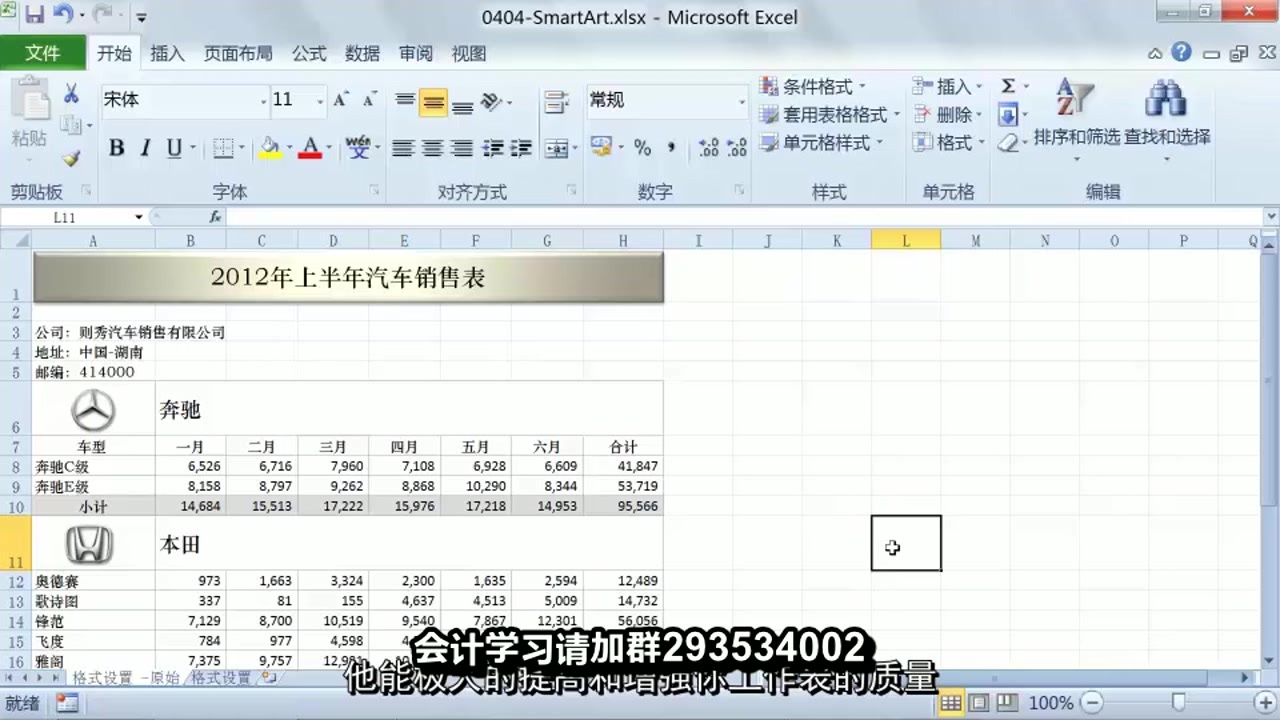
Task: Apply the yellow fill color swatch
Action: tap(270, 148)
